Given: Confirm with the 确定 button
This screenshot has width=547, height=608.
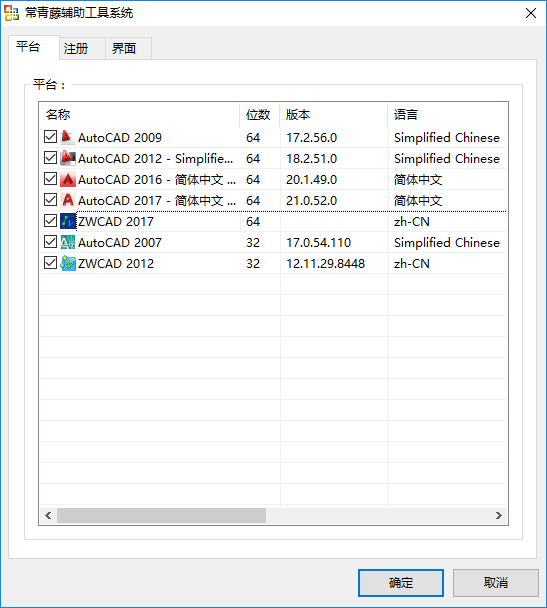Looking at the screenshot, I should pyautogui.click(x=401, y=582).
